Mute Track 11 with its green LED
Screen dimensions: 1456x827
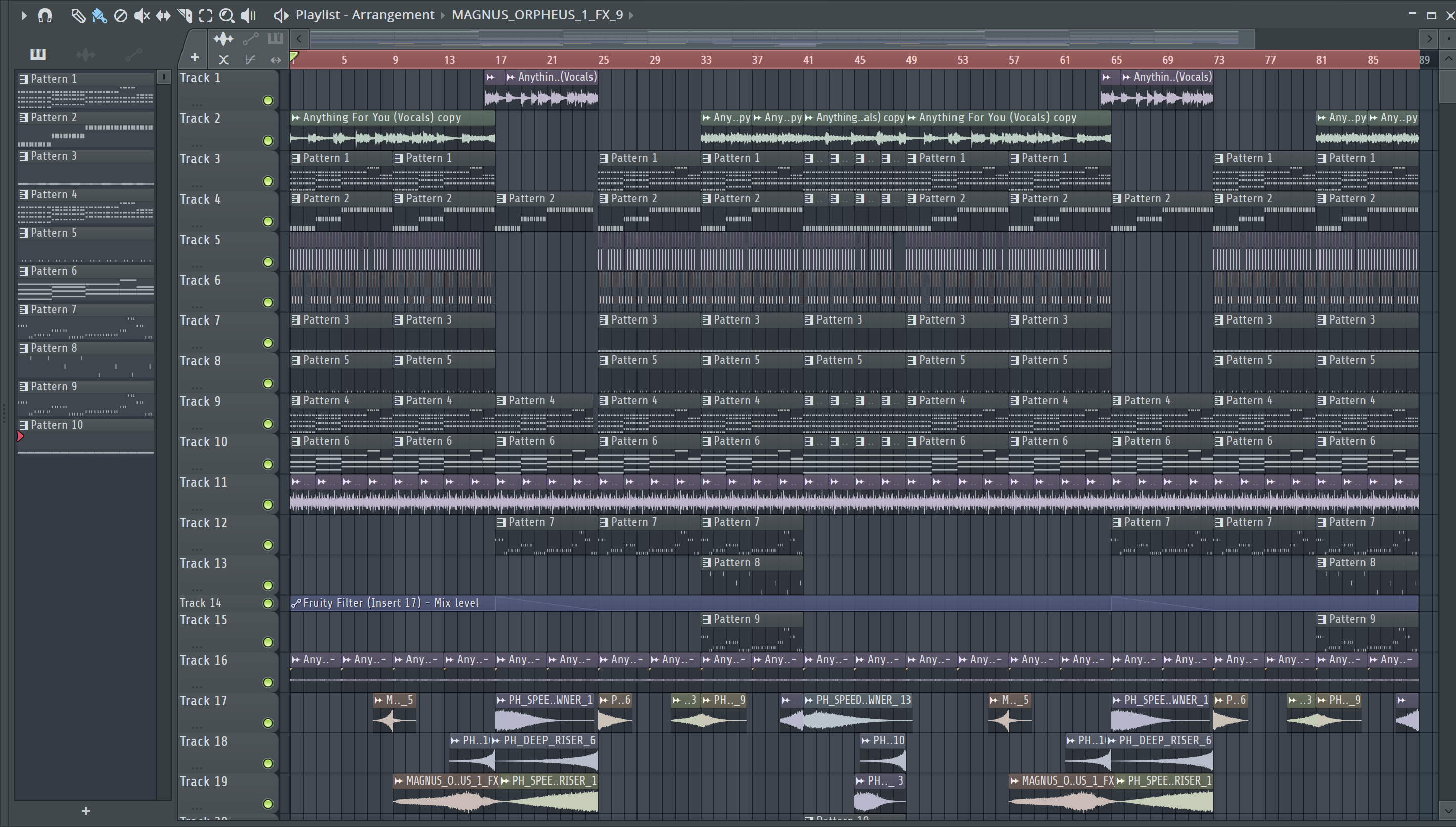tap(268, 505)
